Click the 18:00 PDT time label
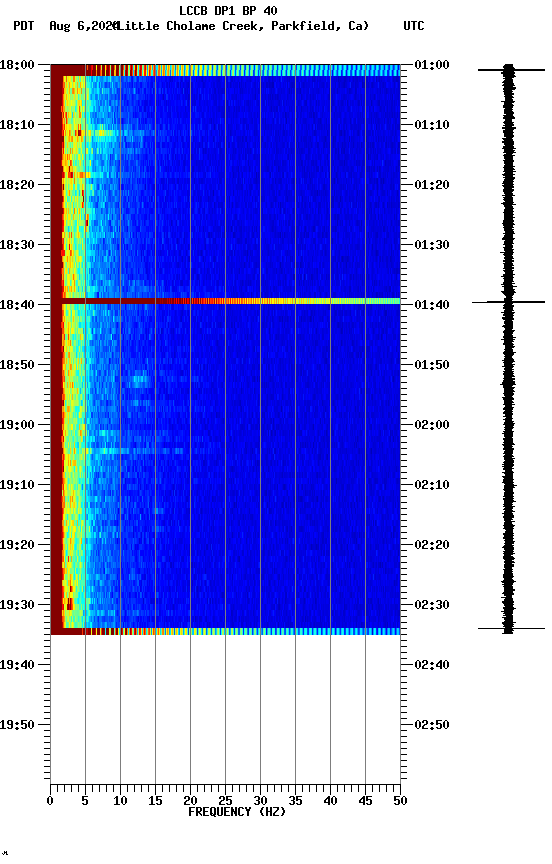This screenshot has height=864, width=552. (17, 65)
